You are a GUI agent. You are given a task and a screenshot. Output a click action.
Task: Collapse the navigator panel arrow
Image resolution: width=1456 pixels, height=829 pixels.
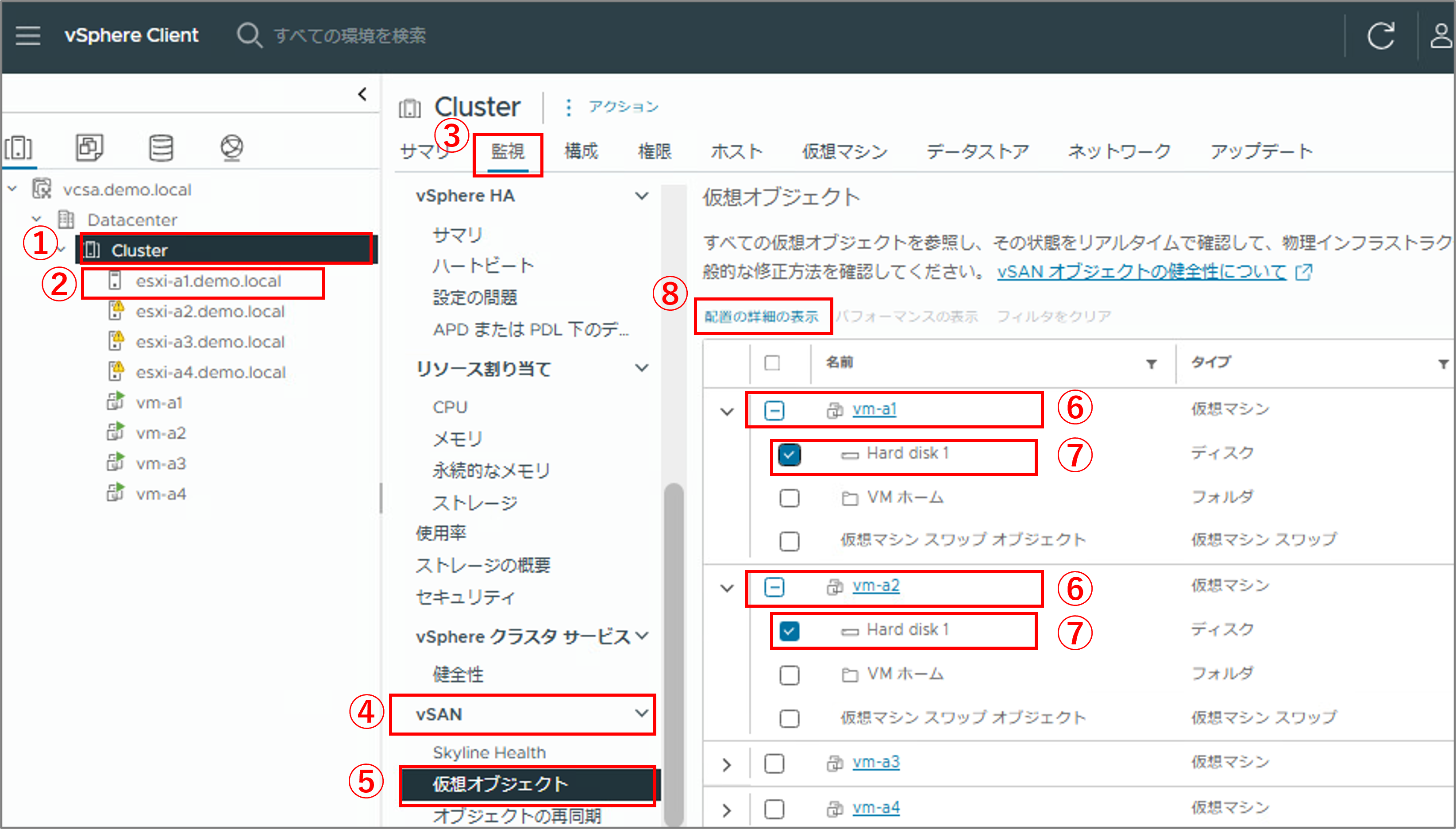coord(362,94)
